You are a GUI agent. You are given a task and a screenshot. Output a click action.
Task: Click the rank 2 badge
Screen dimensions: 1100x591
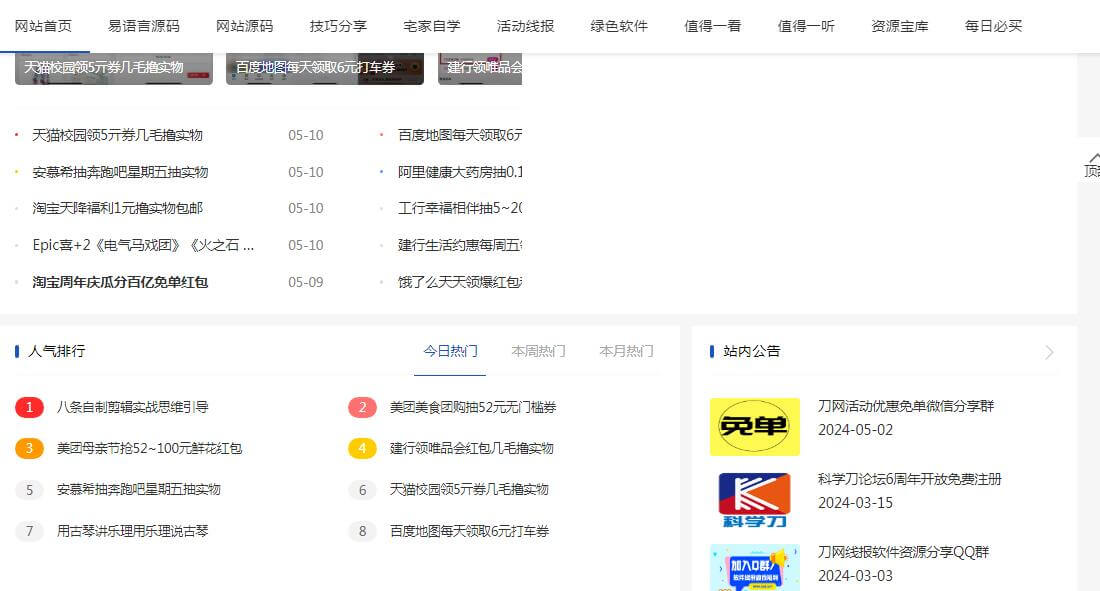363,407
